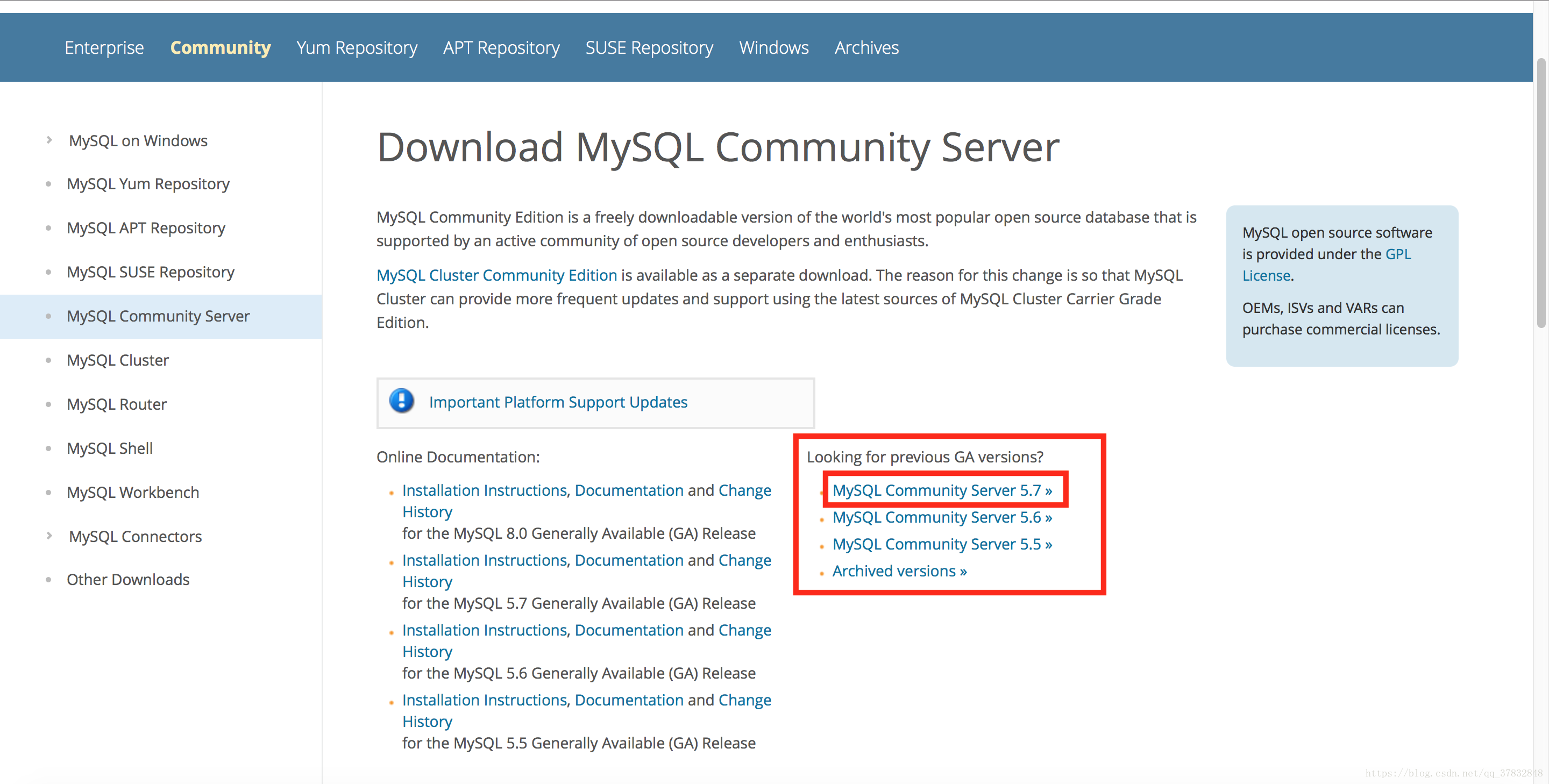Open MySQL Connectors in sidebar
The width and height of the screenshot is (1549, 784).
point(136,536)
